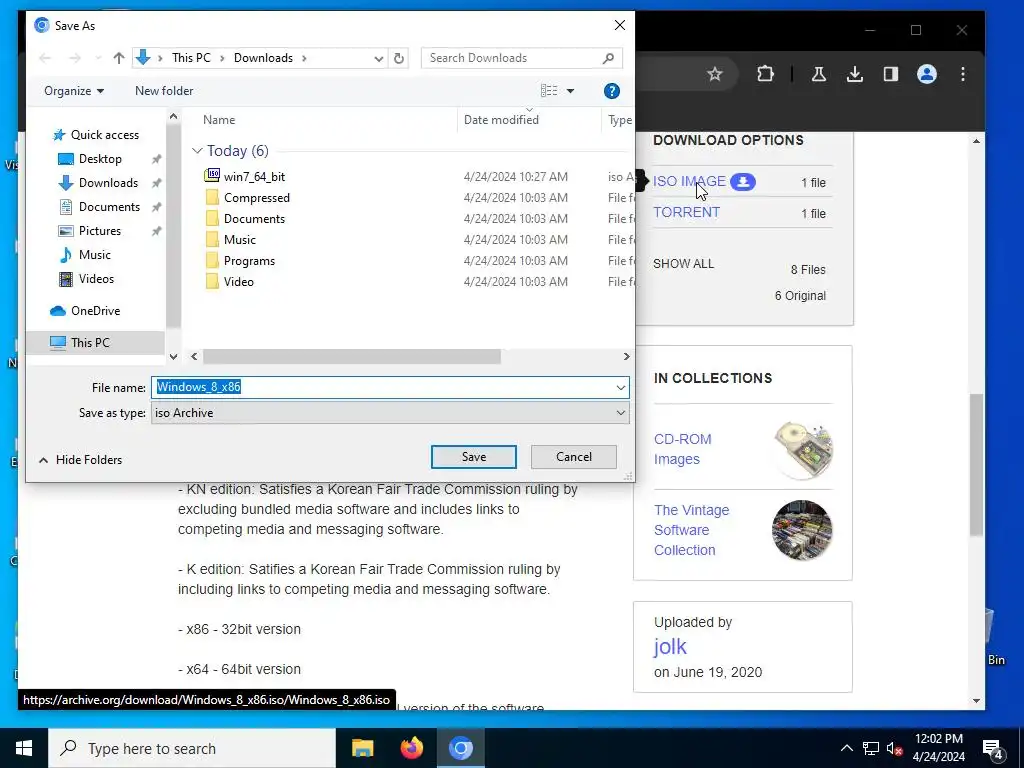Open CD-ROM Images collection link

coord(682,449)
